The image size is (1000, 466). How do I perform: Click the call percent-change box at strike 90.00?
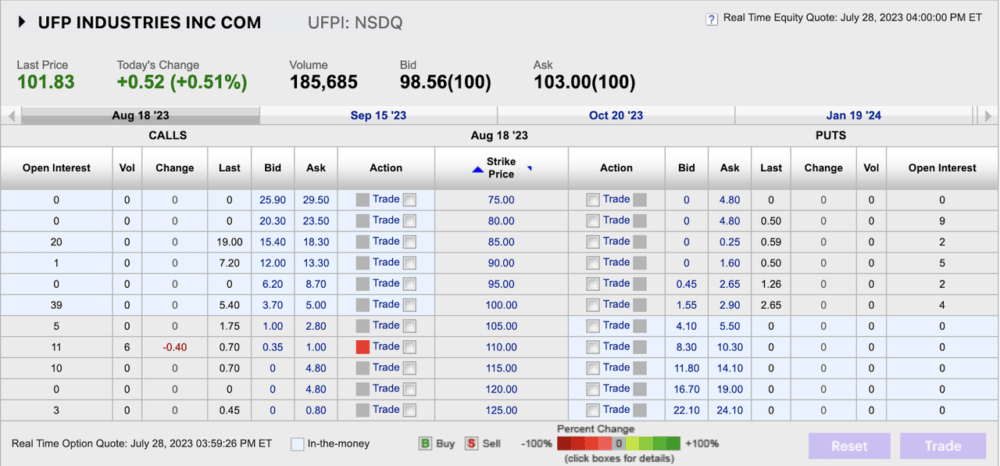point(362,263)
